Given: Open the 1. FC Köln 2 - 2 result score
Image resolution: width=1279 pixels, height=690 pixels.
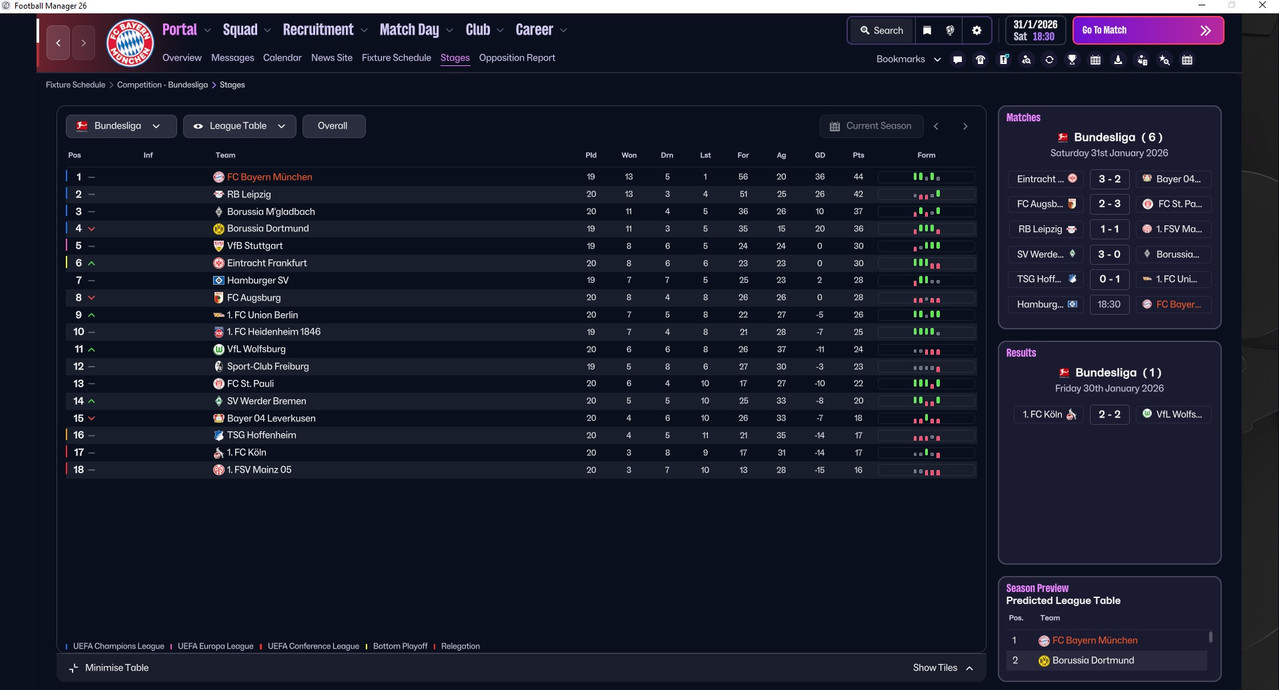Looking at the screenshot, I should click(1109, 414).
